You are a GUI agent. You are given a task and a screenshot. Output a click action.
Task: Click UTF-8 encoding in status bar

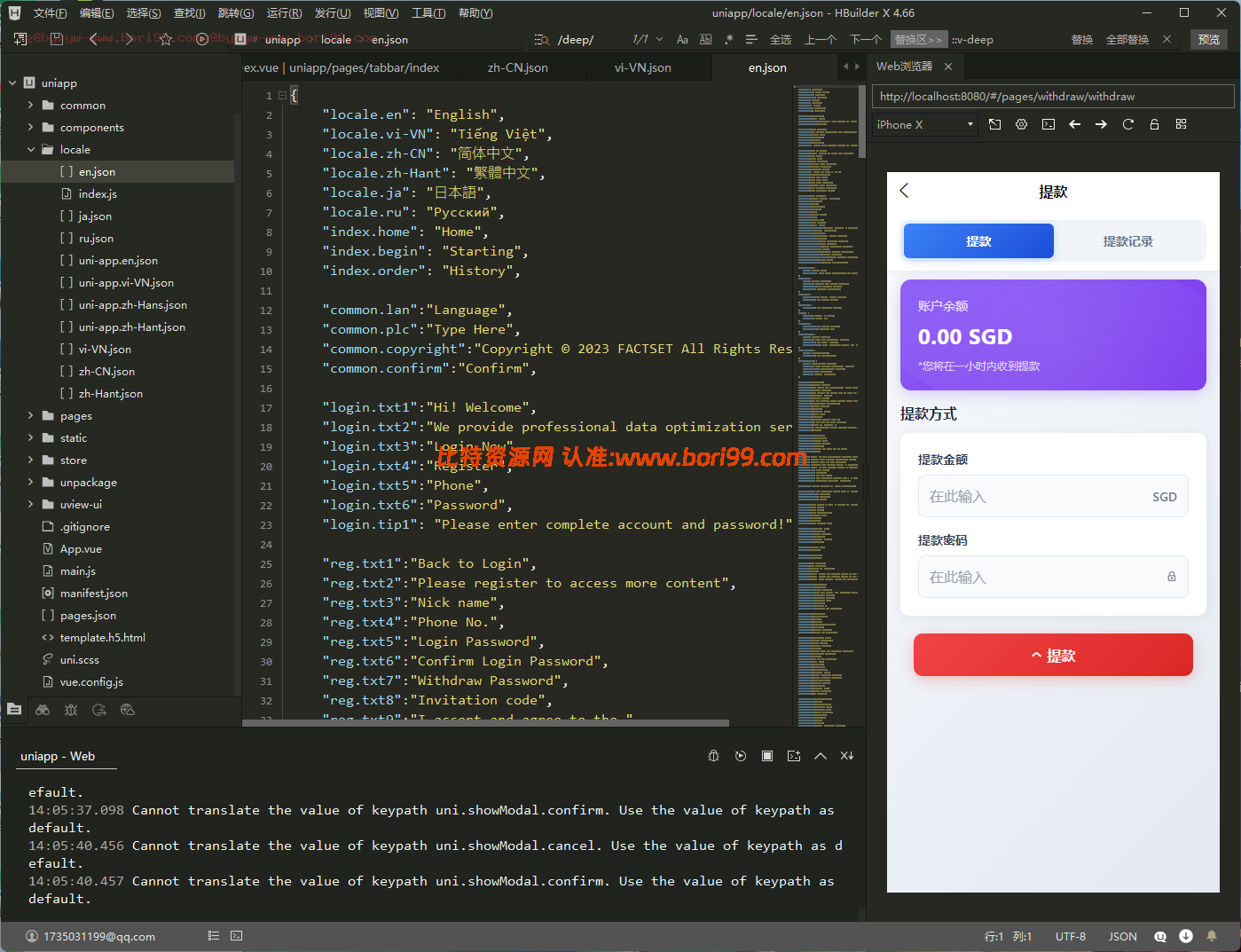pos(1071,936)
